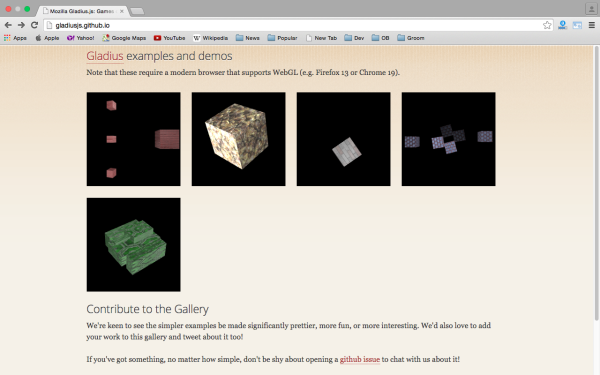600x375 pixels.
Task: Close the Mozilla Gladius.js tab
Action: [x=122, y=11]
